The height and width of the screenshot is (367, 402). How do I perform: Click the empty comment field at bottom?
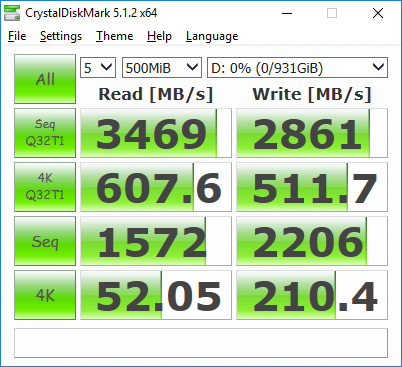click(201, 343)
